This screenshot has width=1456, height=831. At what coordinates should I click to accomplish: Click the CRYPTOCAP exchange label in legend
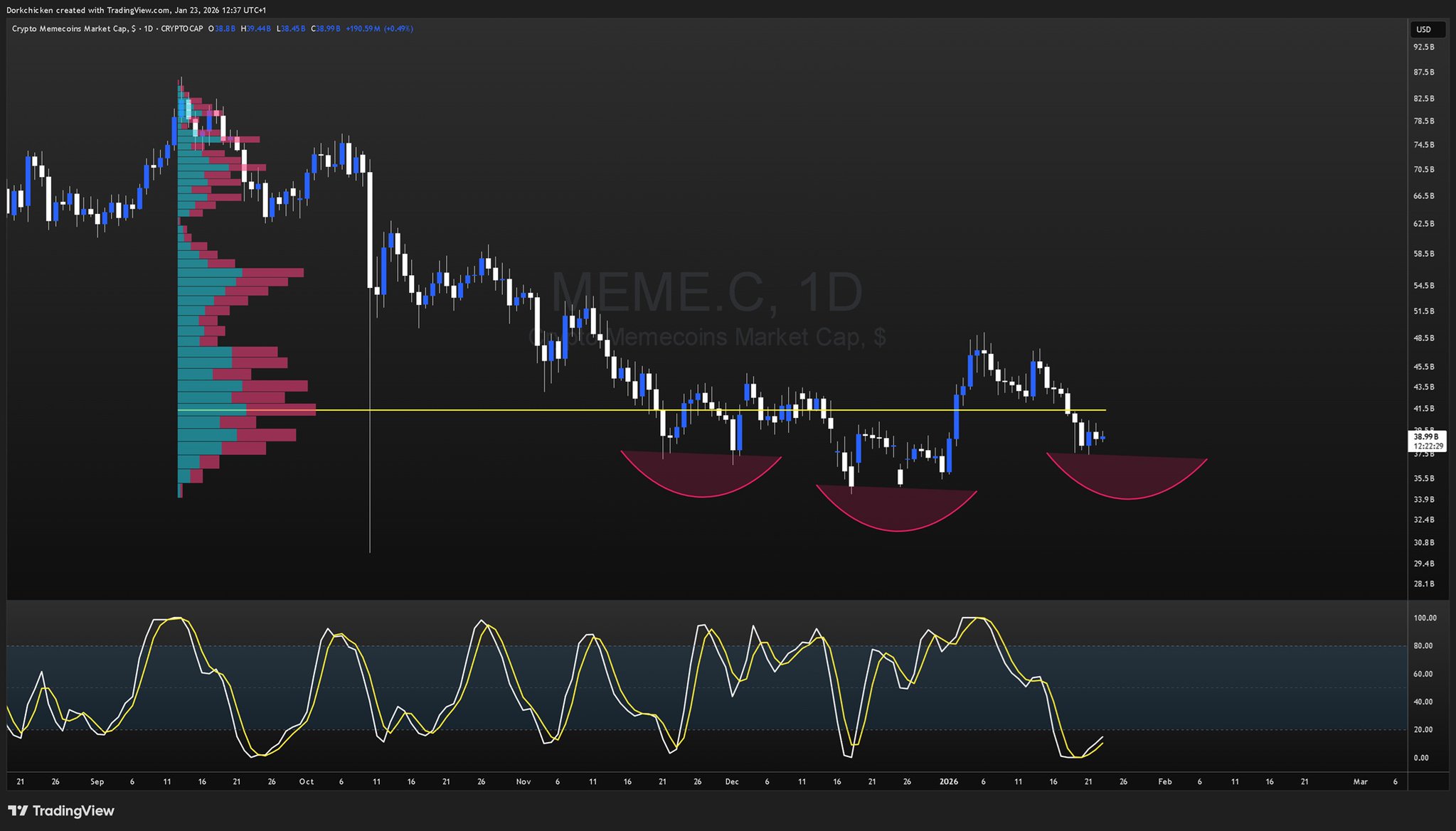(181, 28)
